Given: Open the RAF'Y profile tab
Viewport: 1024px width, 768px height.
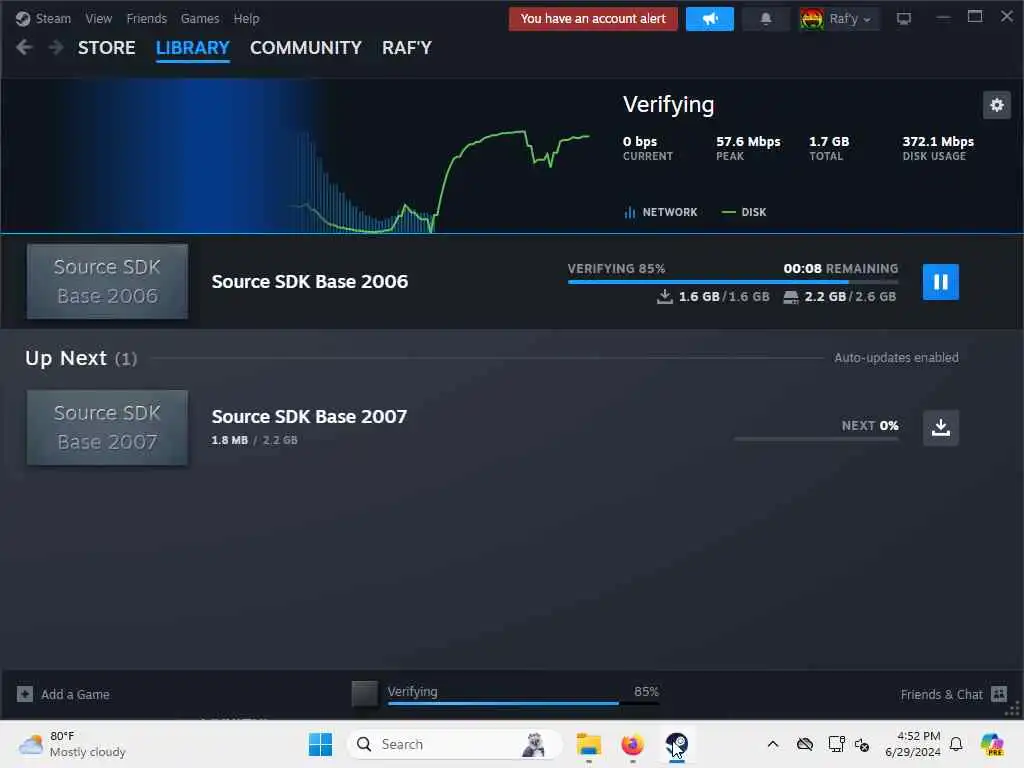Looking at the screenshot, I should (x=407, y=48).
